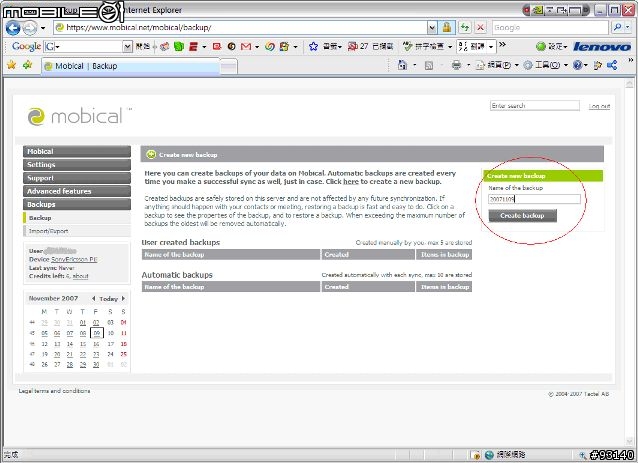This screenshot has width=638, height=463.
Task: Go back with the browser Back arrow
Action: tap(13, 28)
